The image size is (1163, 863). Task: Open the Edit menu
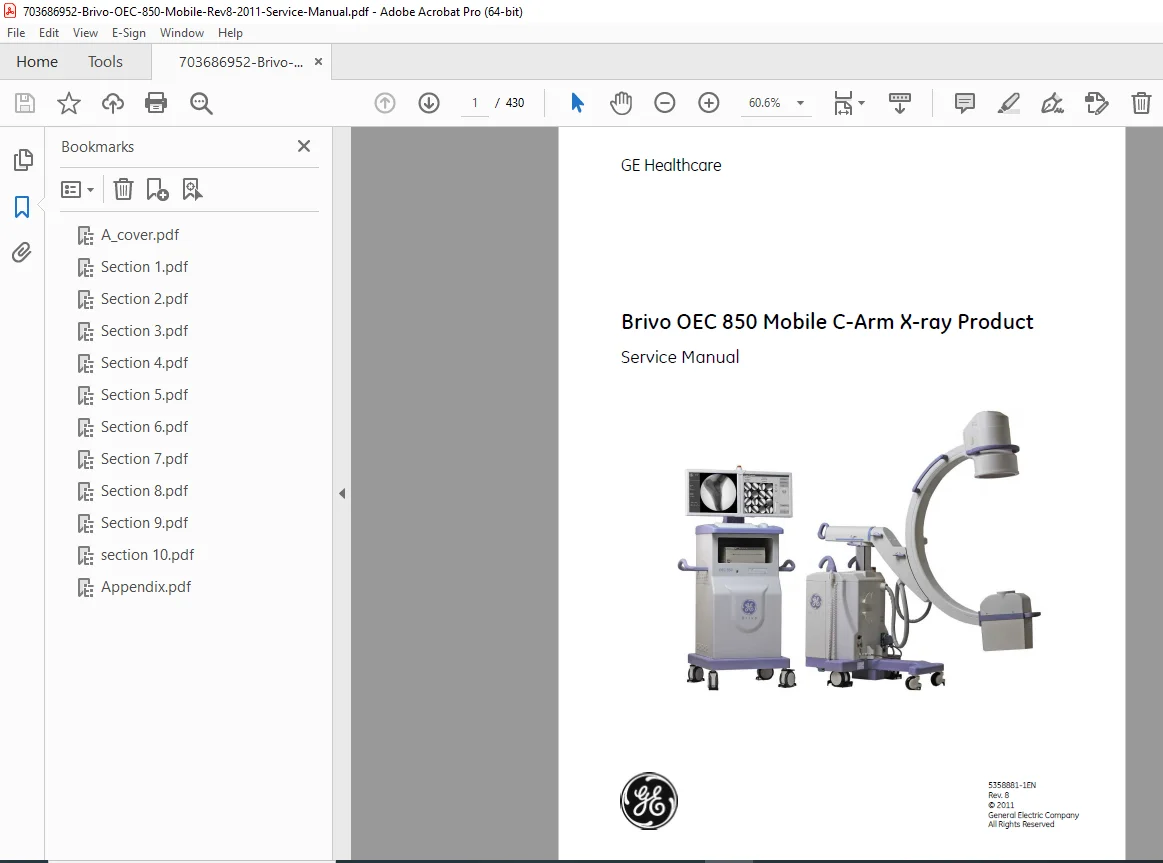pos(49,33)
